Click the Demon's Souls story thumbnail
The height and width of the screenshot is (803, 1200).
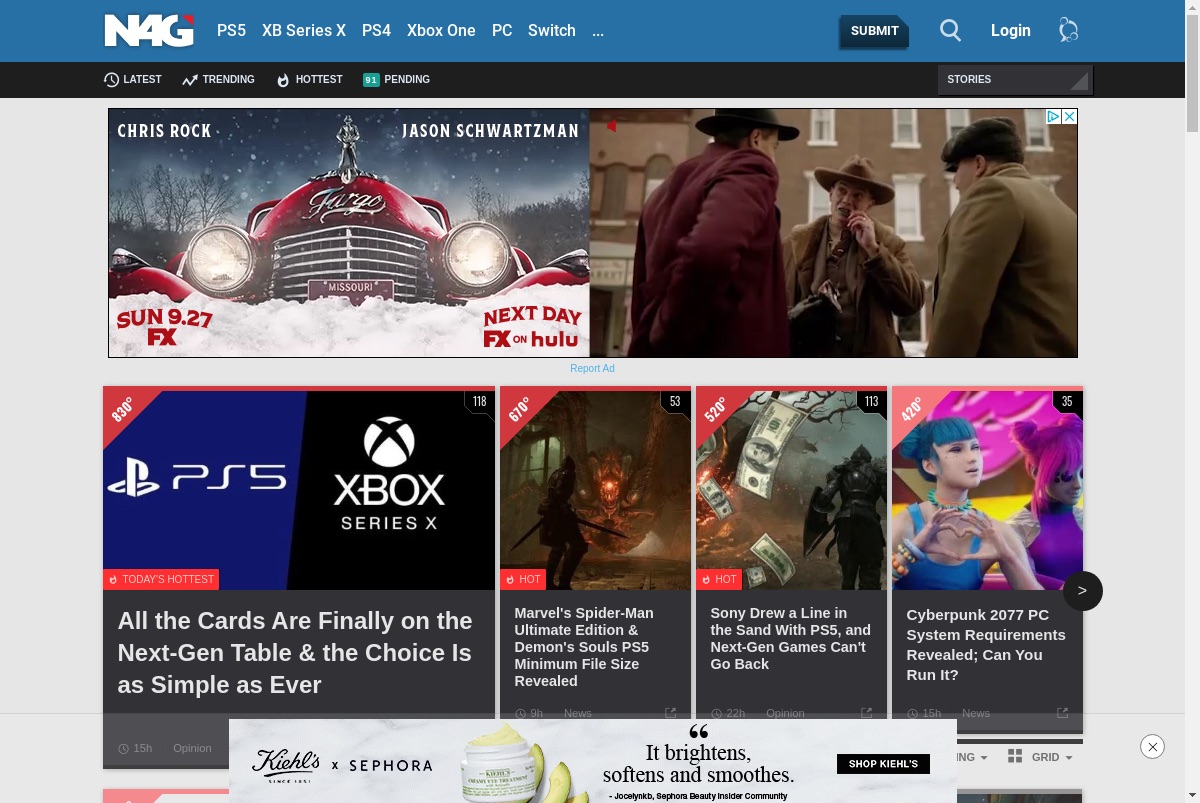click(x=595, y=490)
